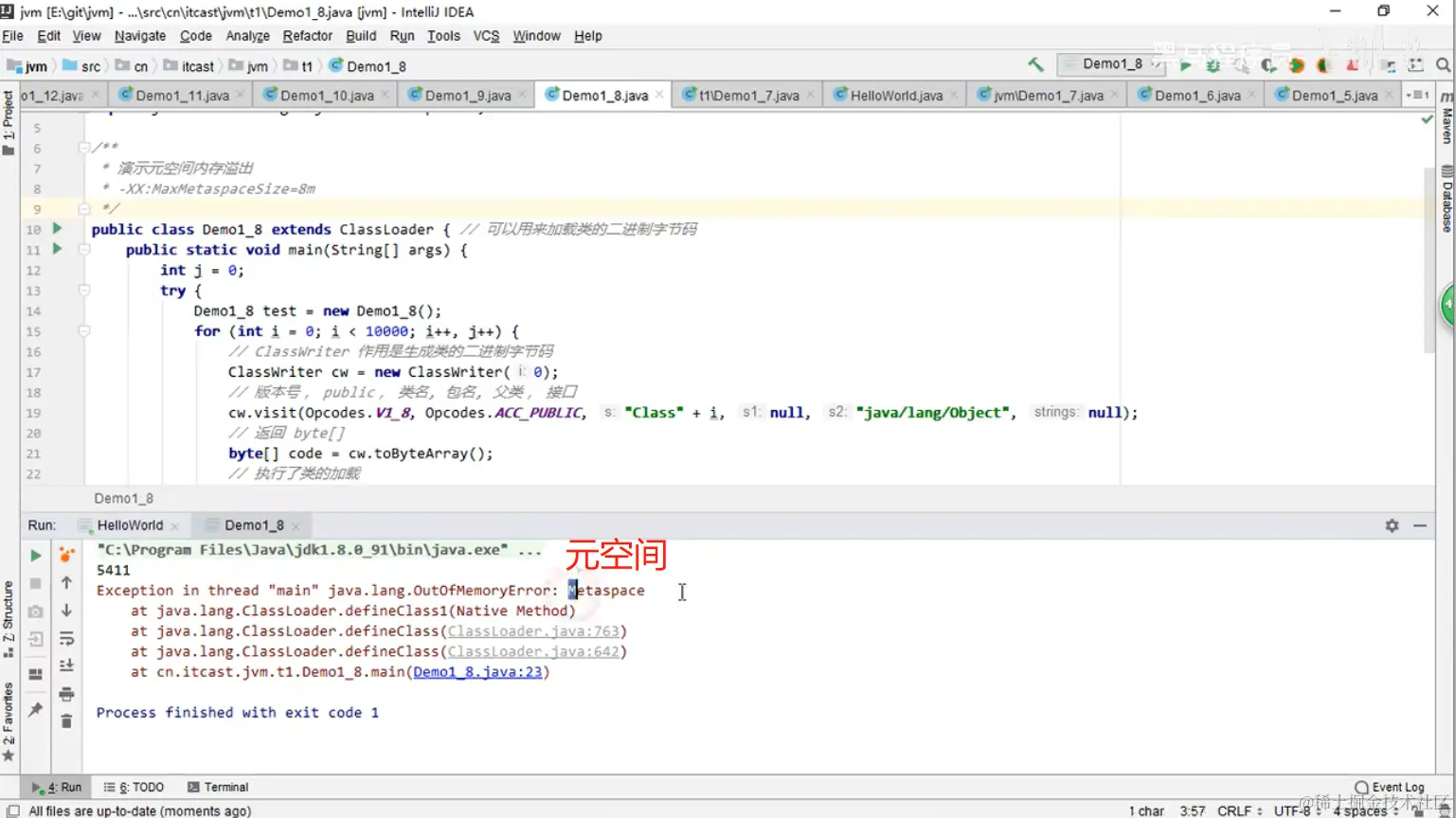Click the scroll-to-end icon in the Run console
1456x818 pixels.
click(66, 666)
